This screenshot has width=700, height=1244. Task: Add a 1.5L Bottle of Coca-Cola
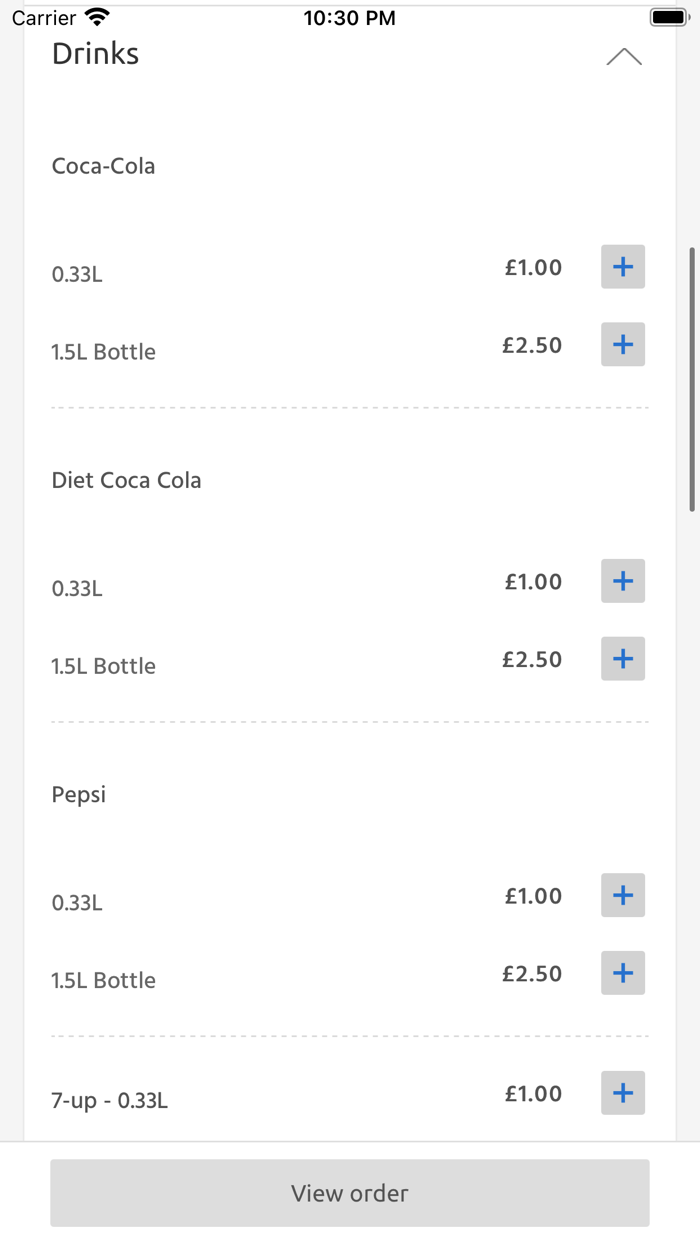point(622,344)
